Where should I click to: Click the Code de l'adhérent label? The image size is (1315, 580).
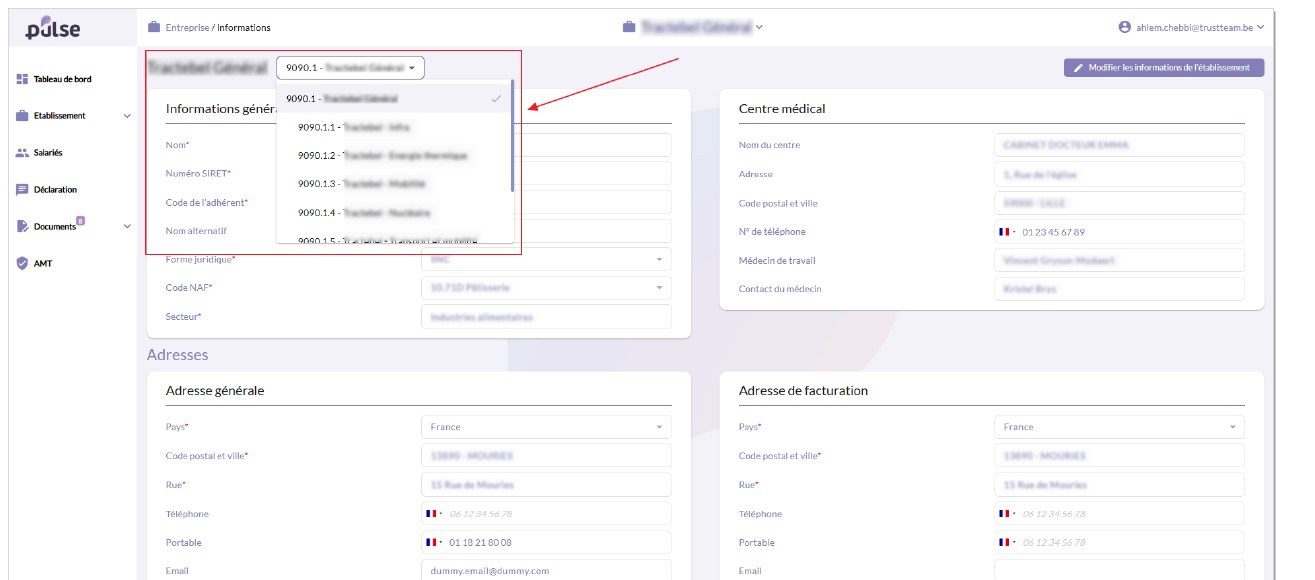coord(207,203)
